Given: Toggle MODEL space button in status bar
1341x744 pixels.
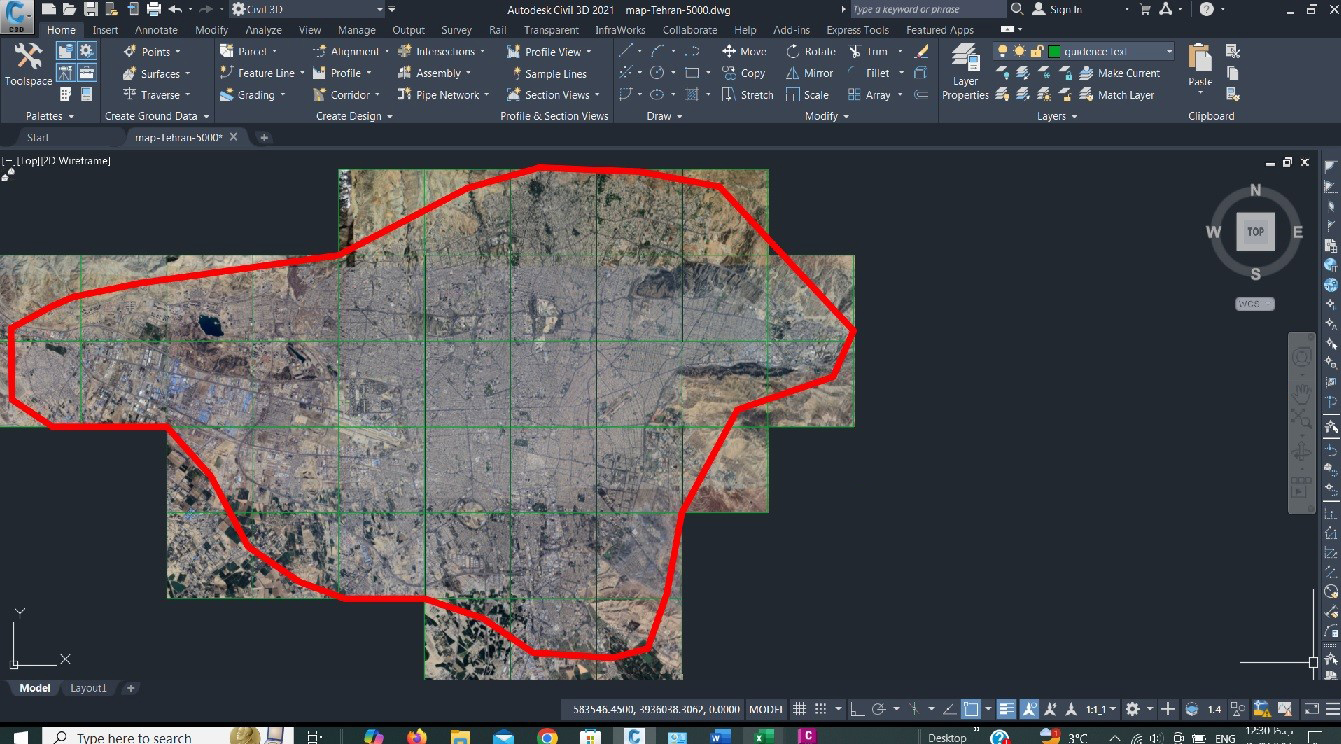Looking at the screenshot, I should [766, 709].
